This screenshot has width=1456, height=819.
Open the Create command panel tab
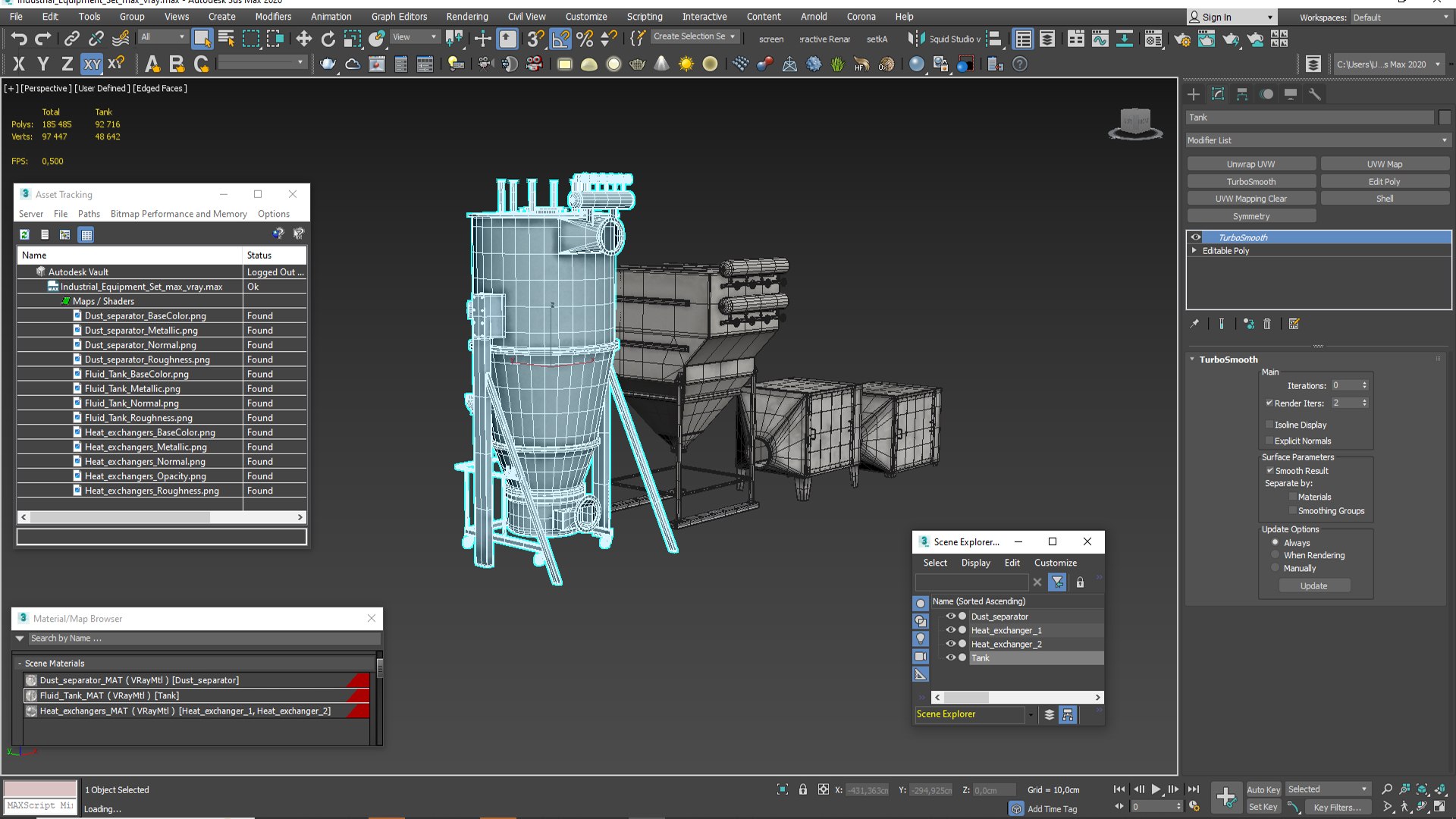1194,94
